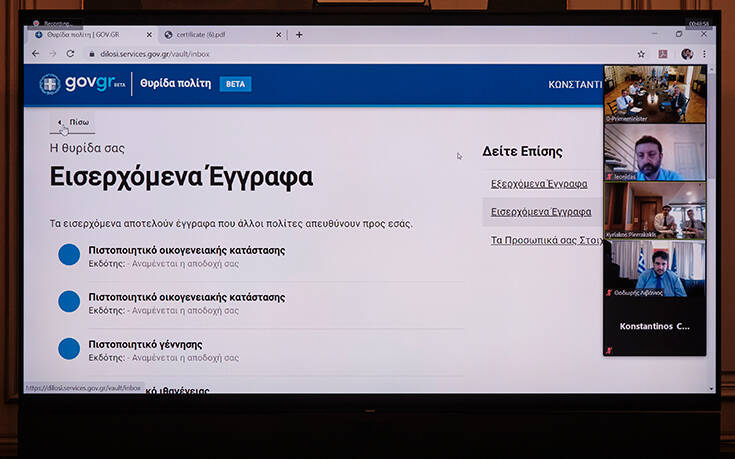
Task: Click the PDF extension icon in the toolbar
Action: coord(664,54)
